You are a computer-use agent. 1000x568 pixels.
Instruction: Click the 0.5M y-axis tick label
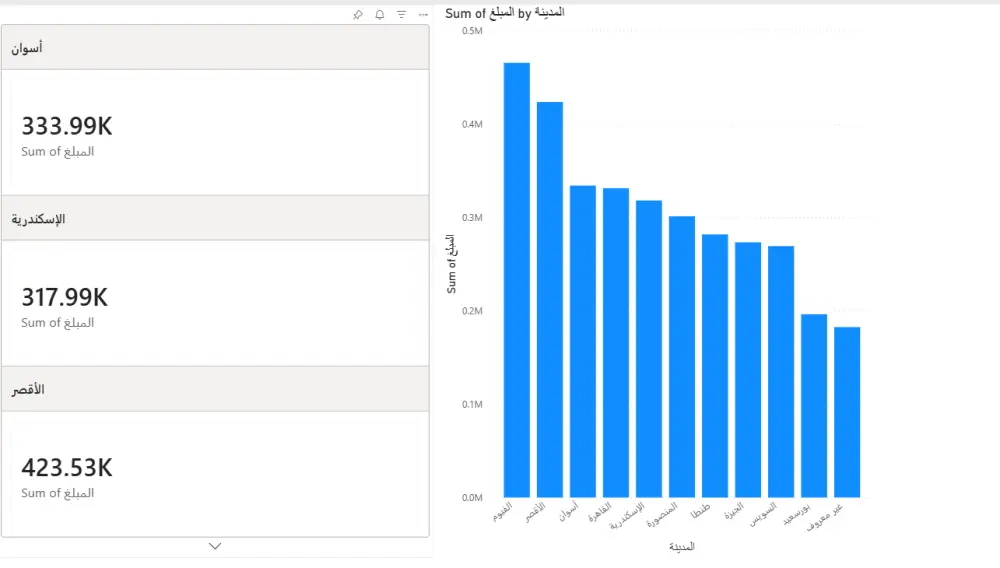click(472, 31)
